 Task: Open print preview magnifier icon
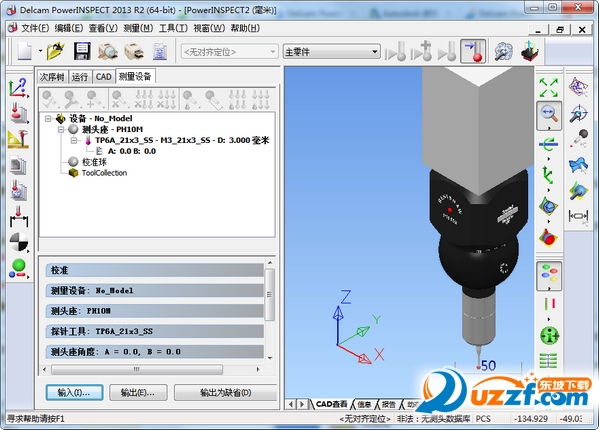(x=108, y=51)
